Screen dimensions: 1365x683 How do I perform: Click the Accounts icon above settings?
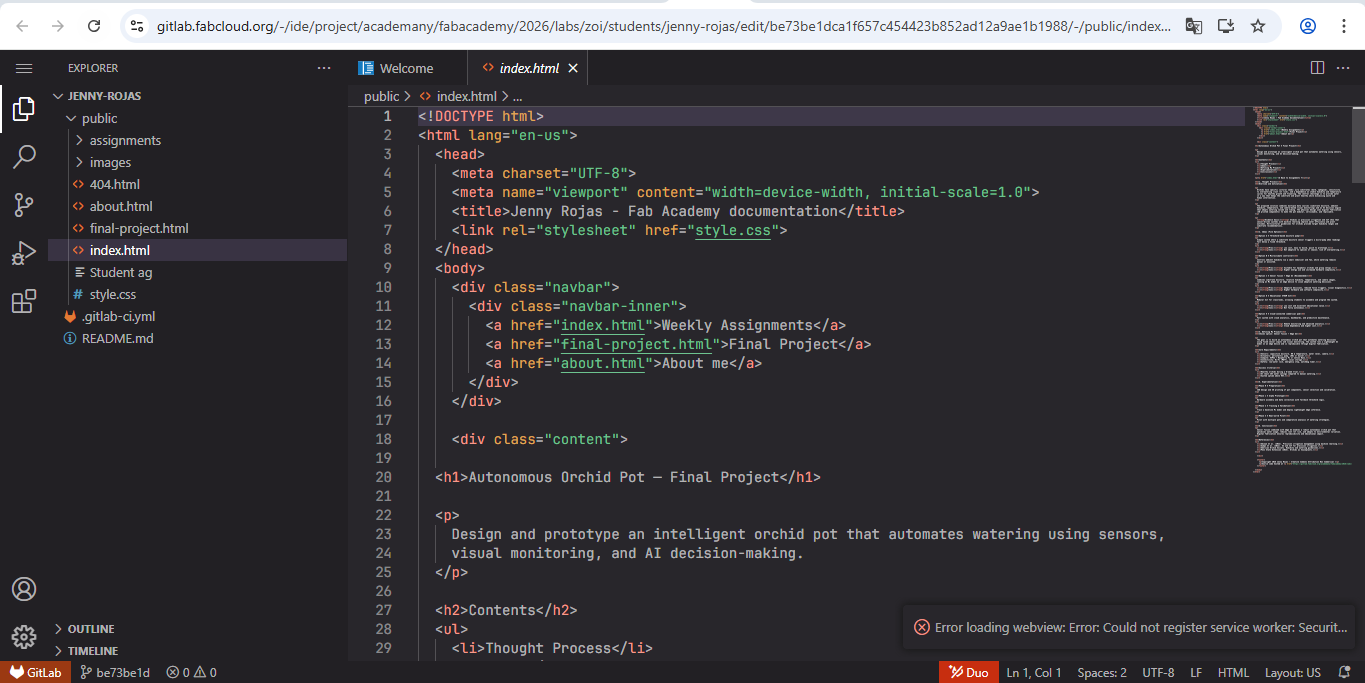tap(23, 589)
